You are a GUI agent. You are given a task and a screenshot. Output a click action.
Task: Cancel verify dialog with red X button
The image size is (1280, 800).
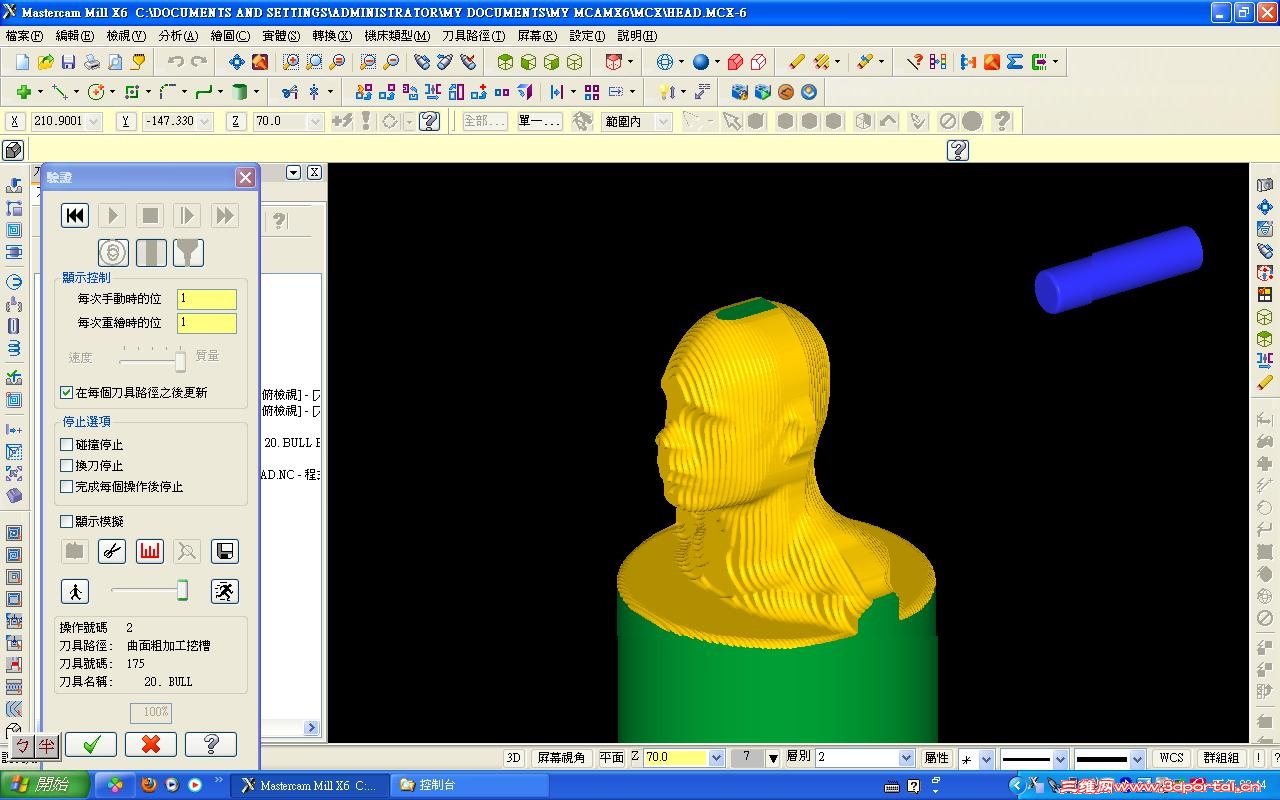pos(151,744)
